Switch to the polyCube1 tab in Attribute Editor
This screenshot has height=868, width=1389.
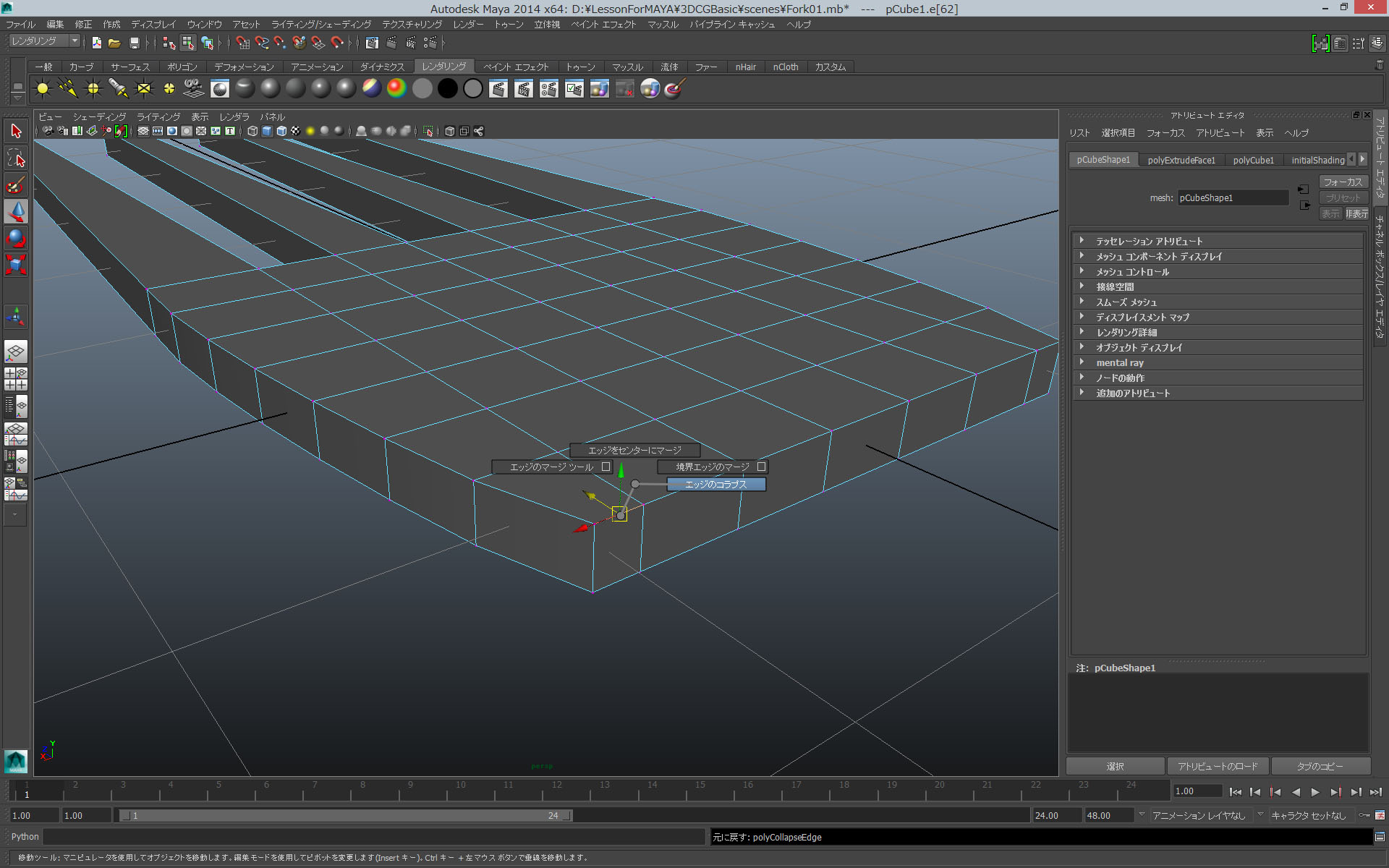coord(1254,160)
